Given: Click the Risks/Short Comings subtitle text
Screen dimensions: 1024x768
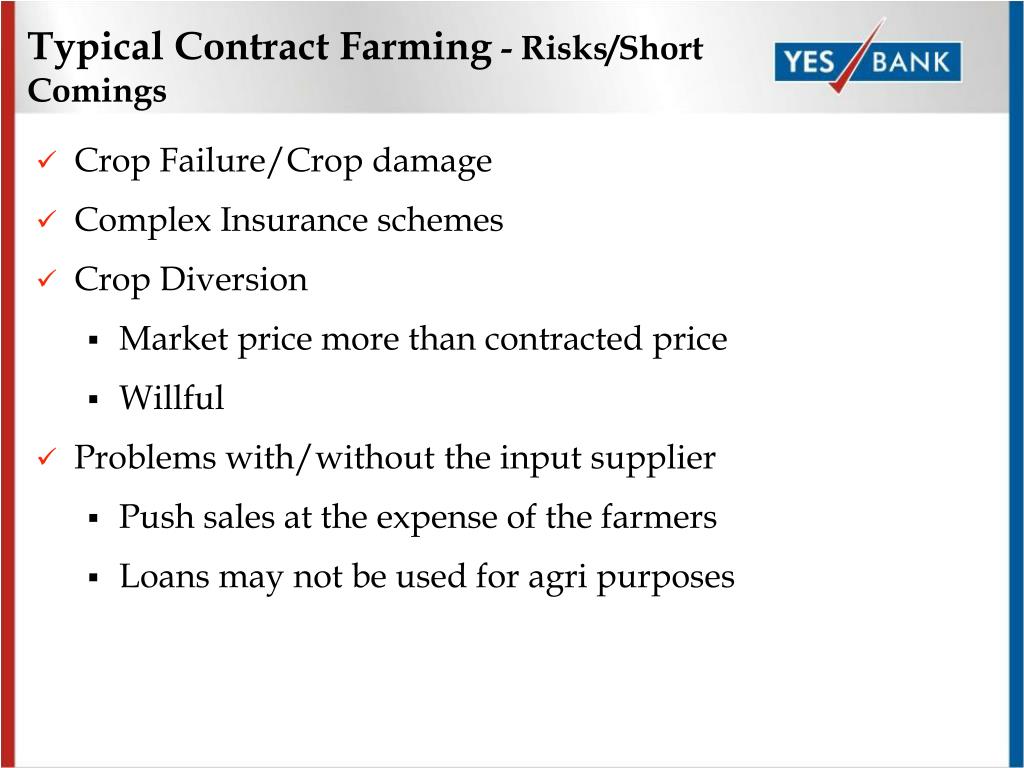Looking at the screenshot, I should [x=365, y=69].
